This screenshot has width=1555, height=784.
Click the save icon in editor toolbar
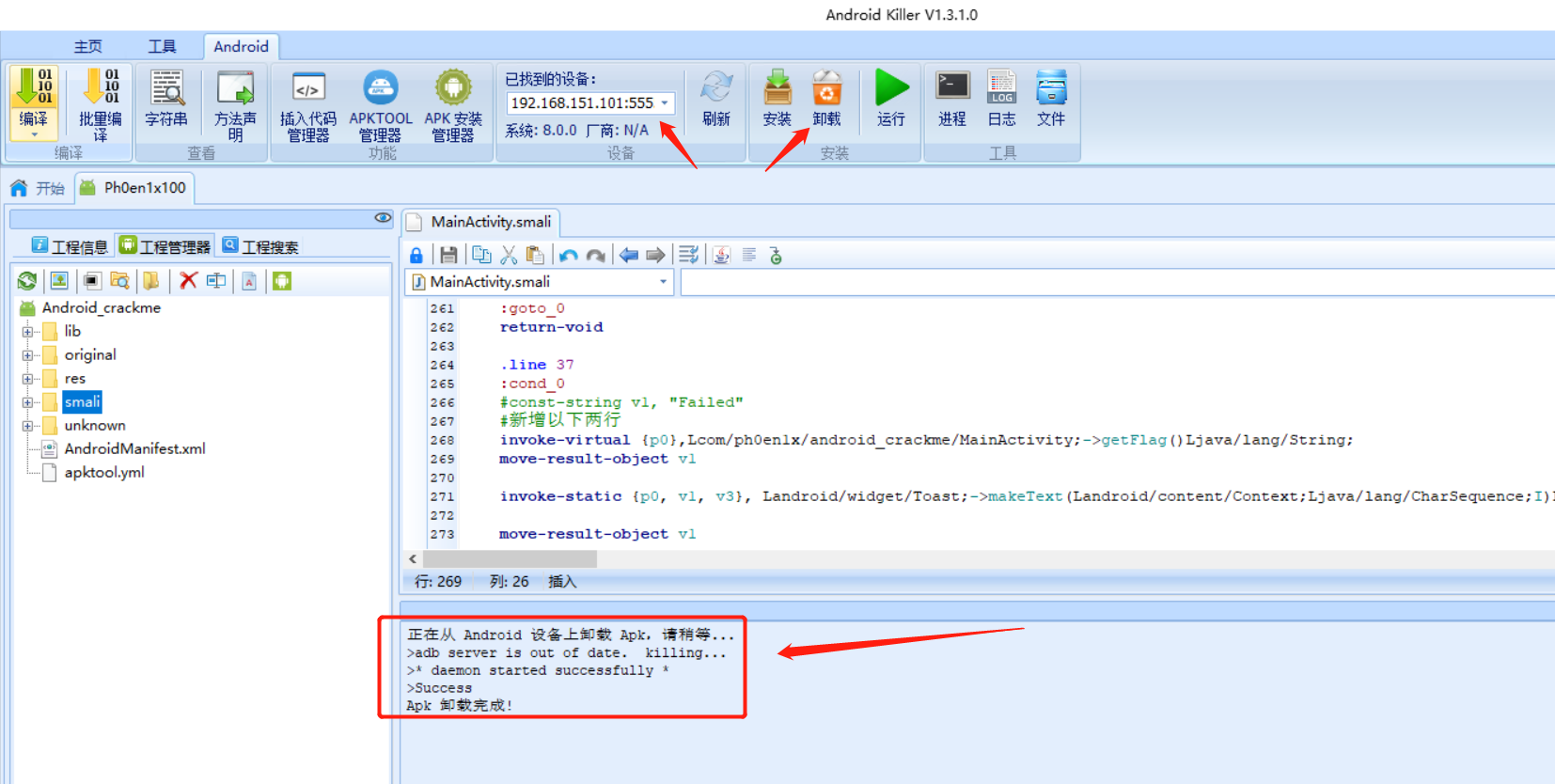(448, 255)
